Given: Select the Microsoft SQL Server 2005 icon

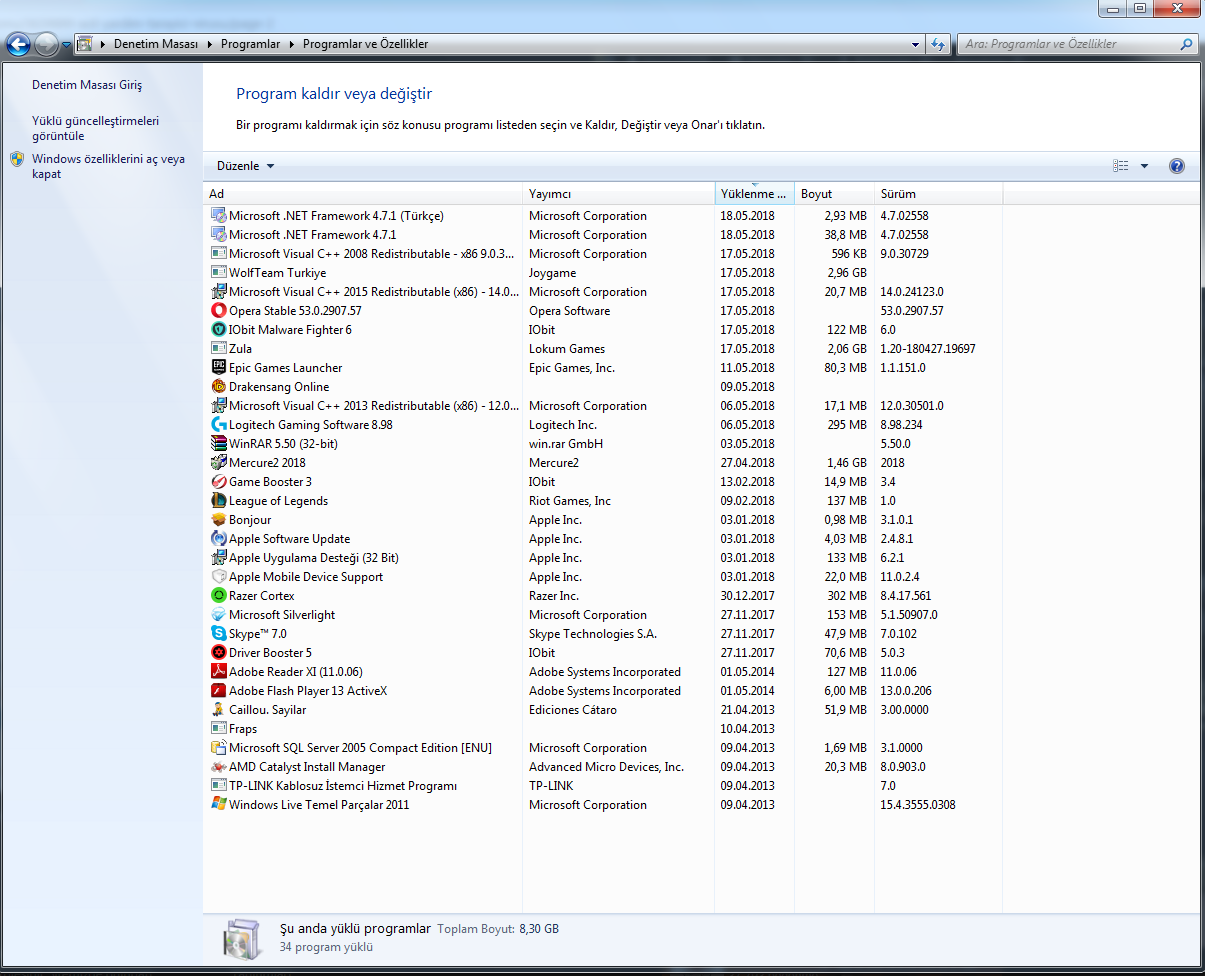Looking at the screenshot, I should tap(219, 748).
